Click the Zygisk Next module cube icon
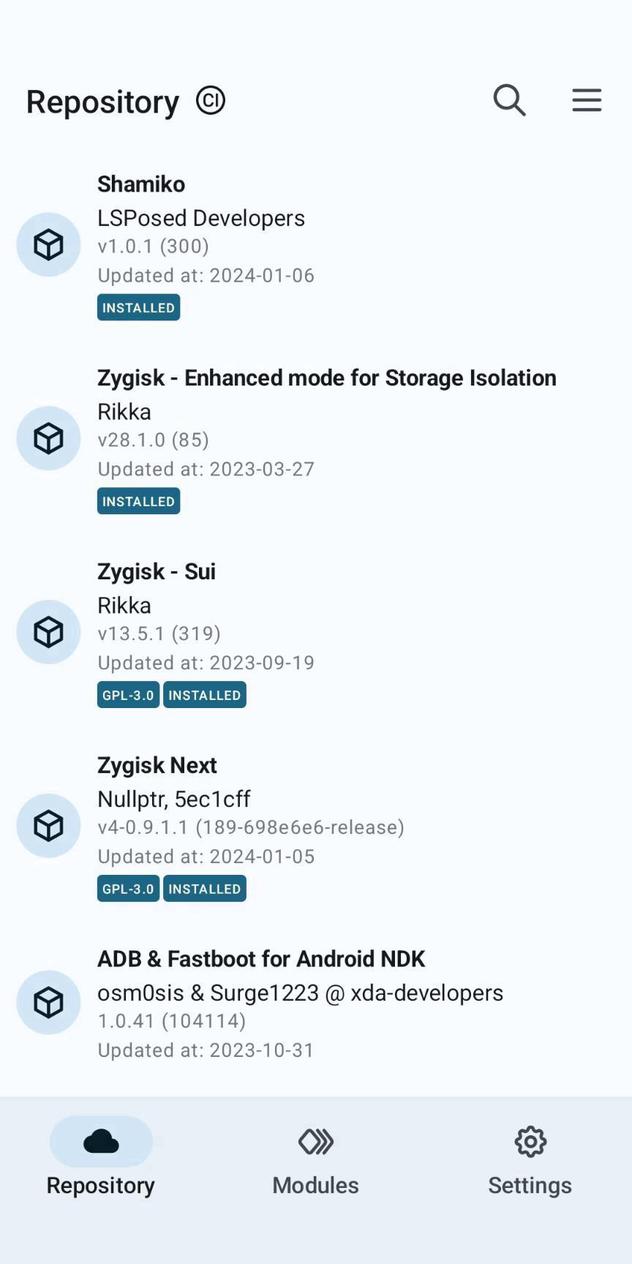This screenshot has height=1264, width=632. (x=47, y=825)
